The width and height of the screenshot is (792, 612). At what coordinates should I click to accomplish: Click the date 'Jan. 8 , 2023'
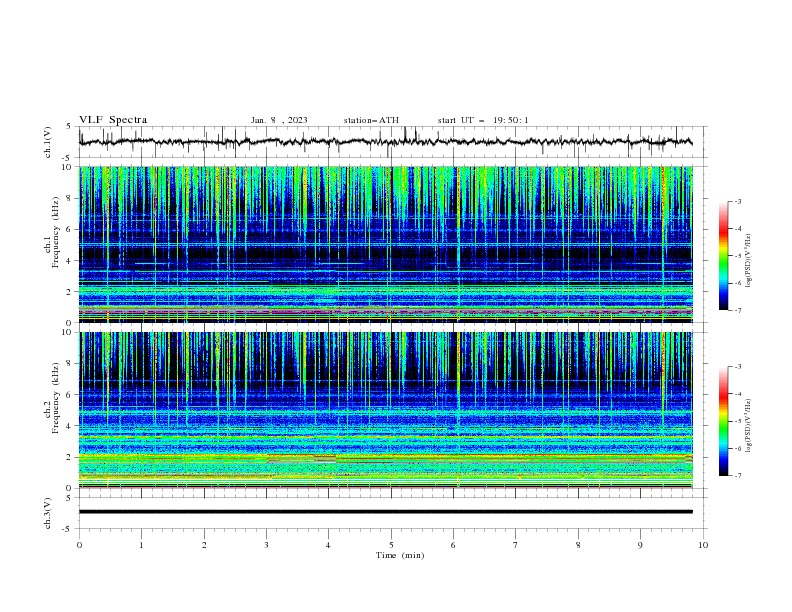(x=279, y=120)
